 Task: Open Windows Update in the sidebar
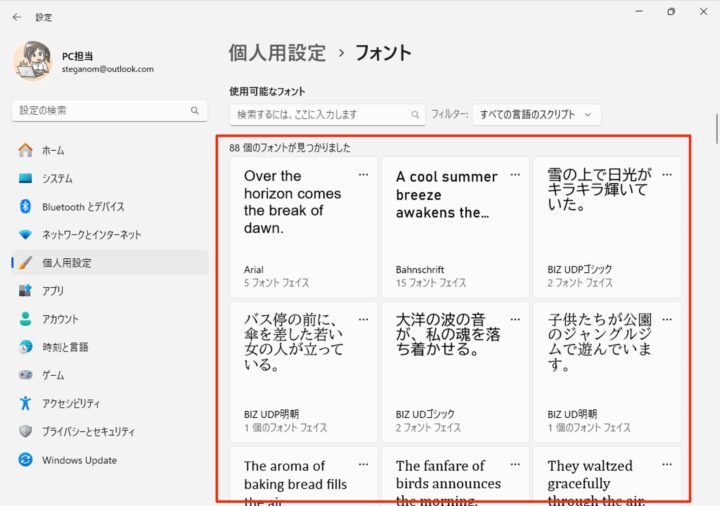pyautogui.click(x=110, y=460)
